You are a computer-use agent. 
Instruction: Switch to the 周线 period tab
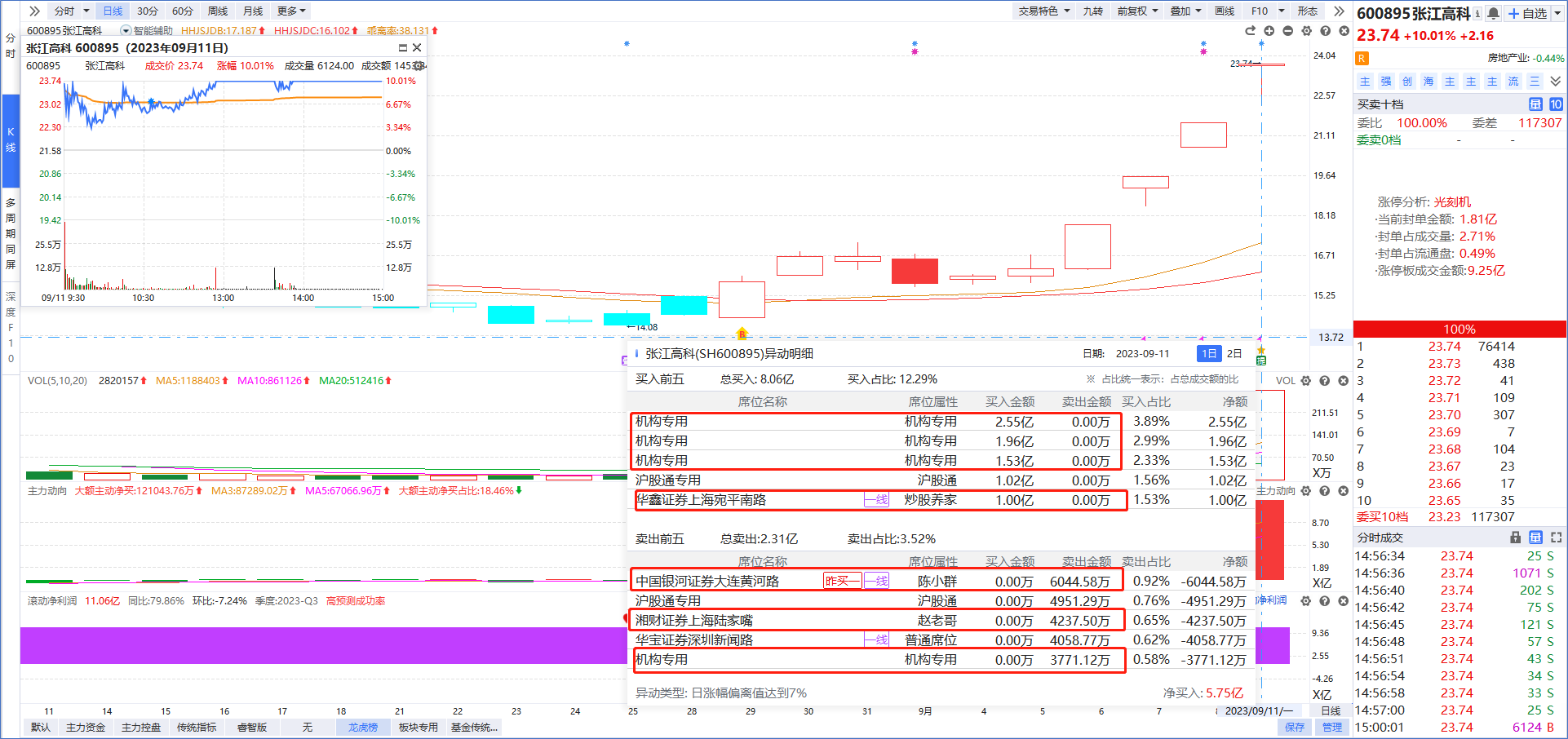tap(218, 11)
